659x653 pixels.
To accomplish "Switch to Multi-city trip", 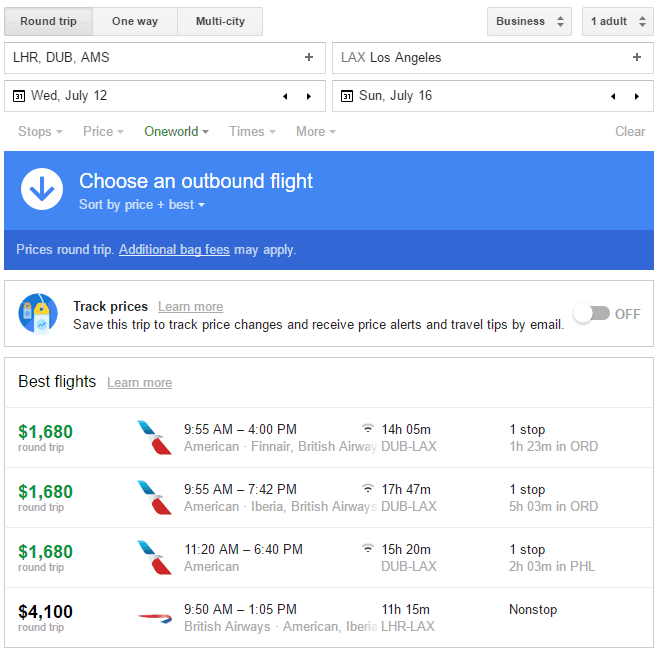I will 220,21.
